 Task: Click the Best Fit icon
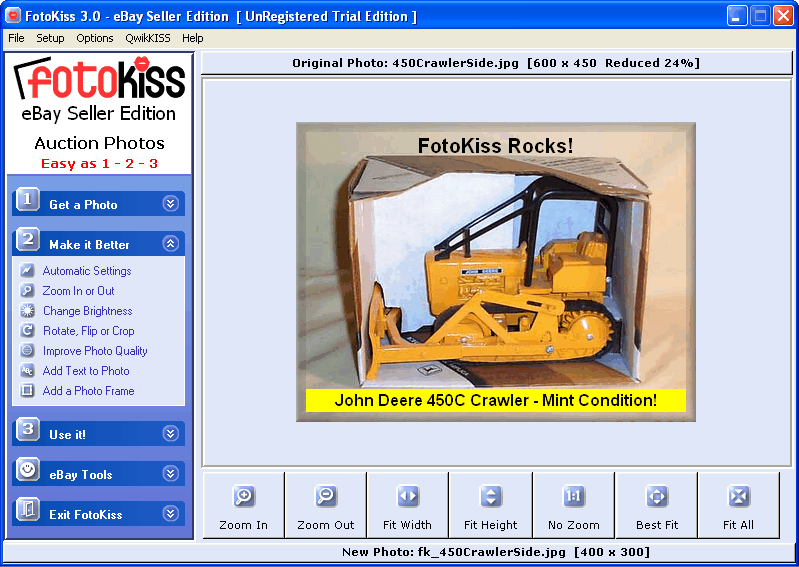tap(657, 496)
